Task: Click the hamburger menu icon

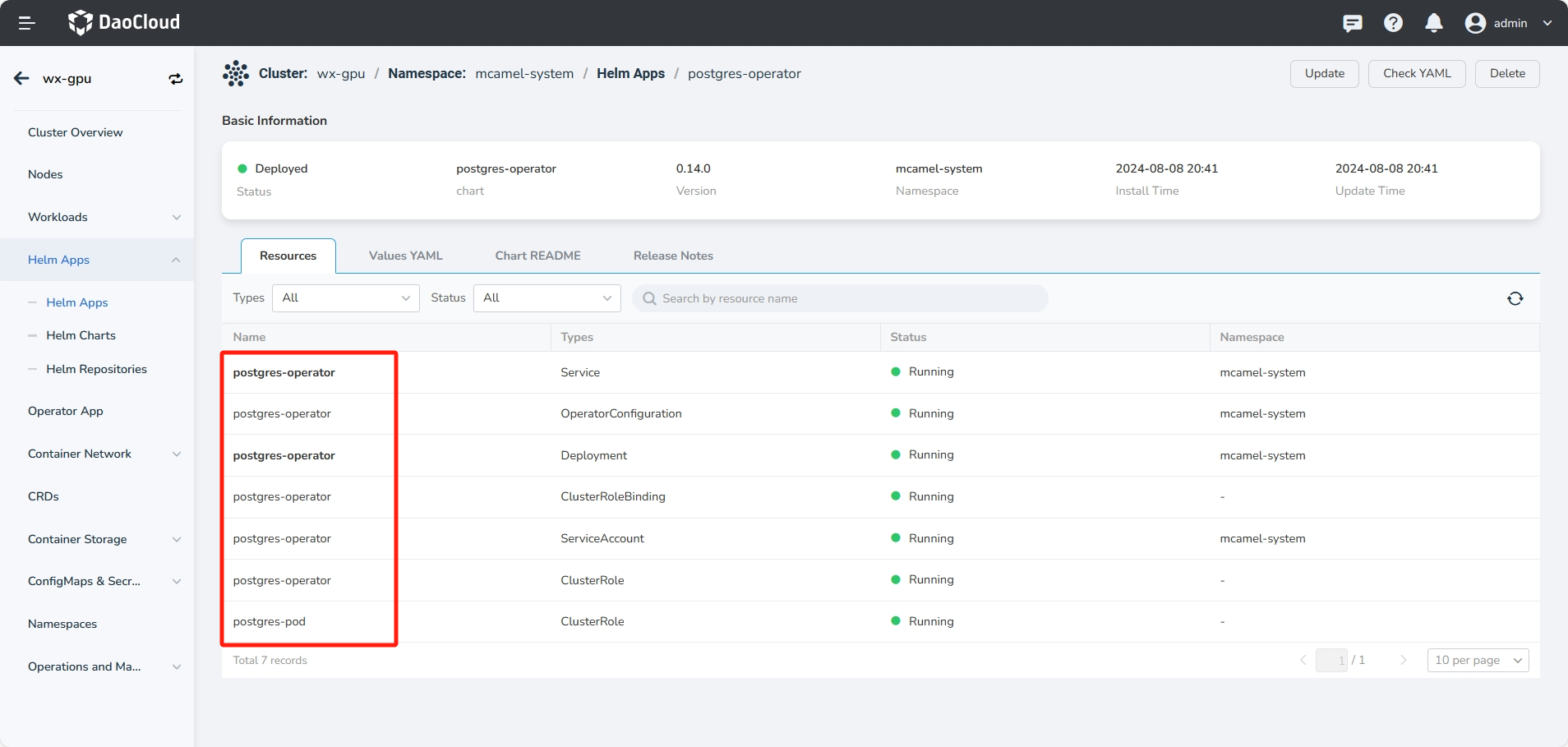Action: pyautogui.click(x=26, y=23)
